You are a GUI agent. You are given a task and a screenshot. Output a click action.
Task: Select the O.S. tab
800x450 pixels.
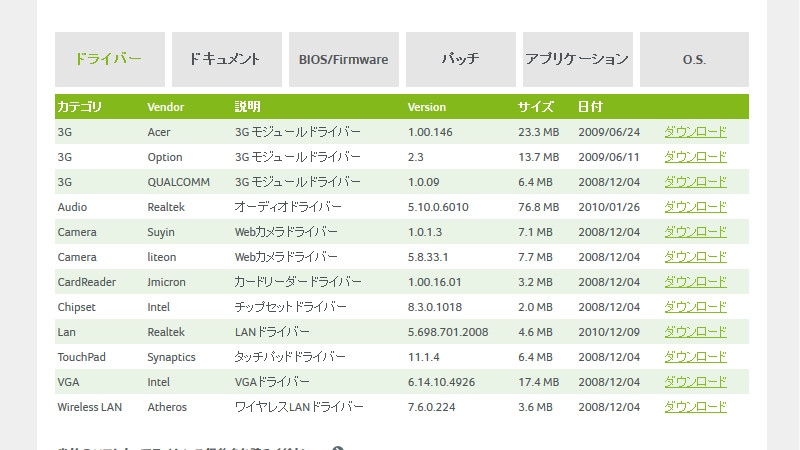(694, 59)
